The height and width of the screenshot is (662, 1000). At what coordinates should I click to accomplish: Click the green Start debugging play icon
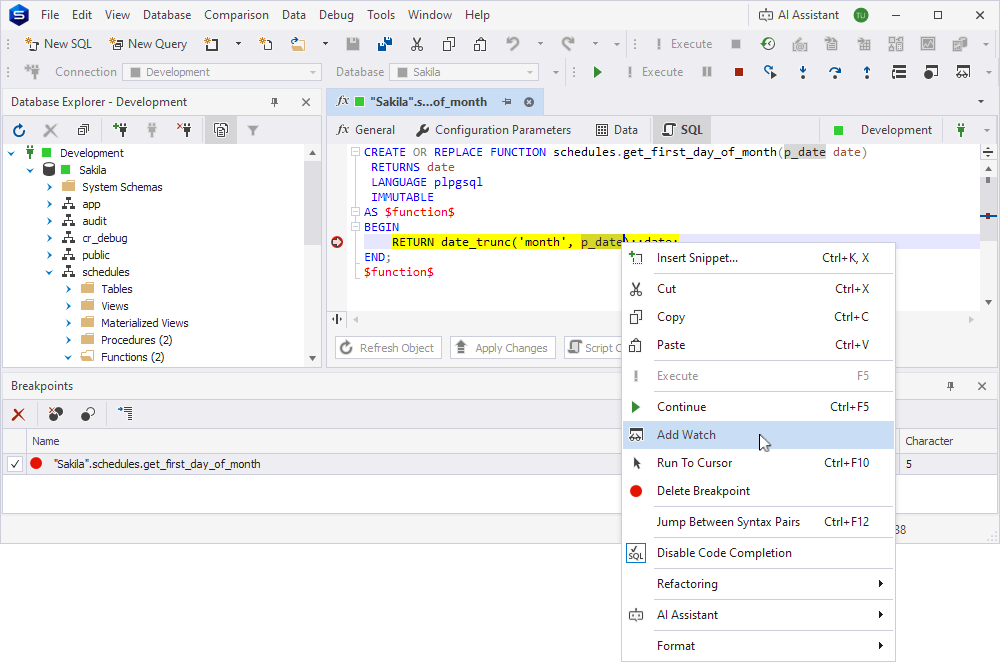(x=598, y=72)
